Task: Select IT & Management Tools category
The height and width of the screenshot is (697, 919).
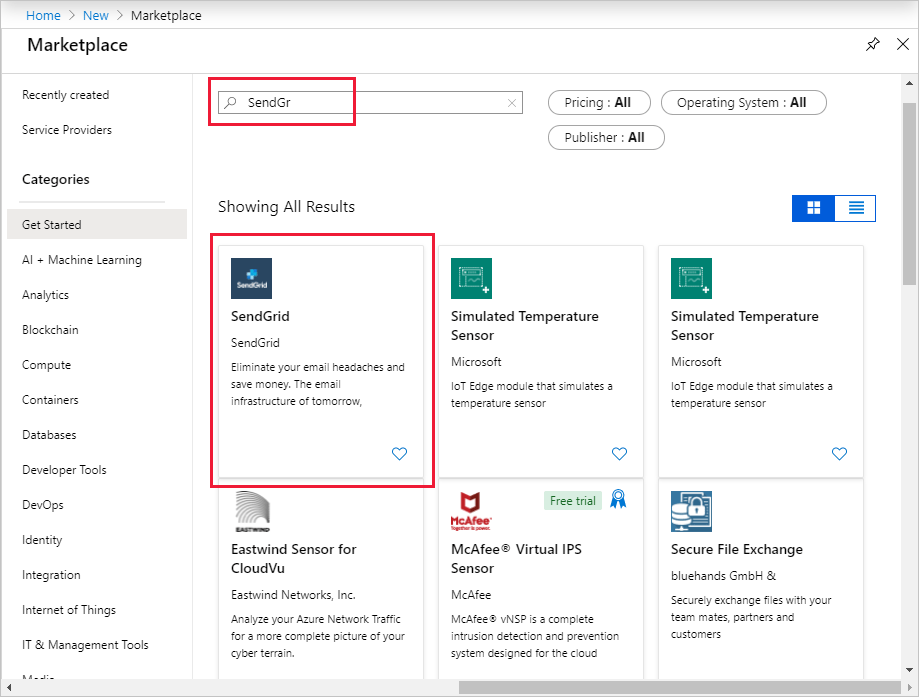Action: [85, 645]
